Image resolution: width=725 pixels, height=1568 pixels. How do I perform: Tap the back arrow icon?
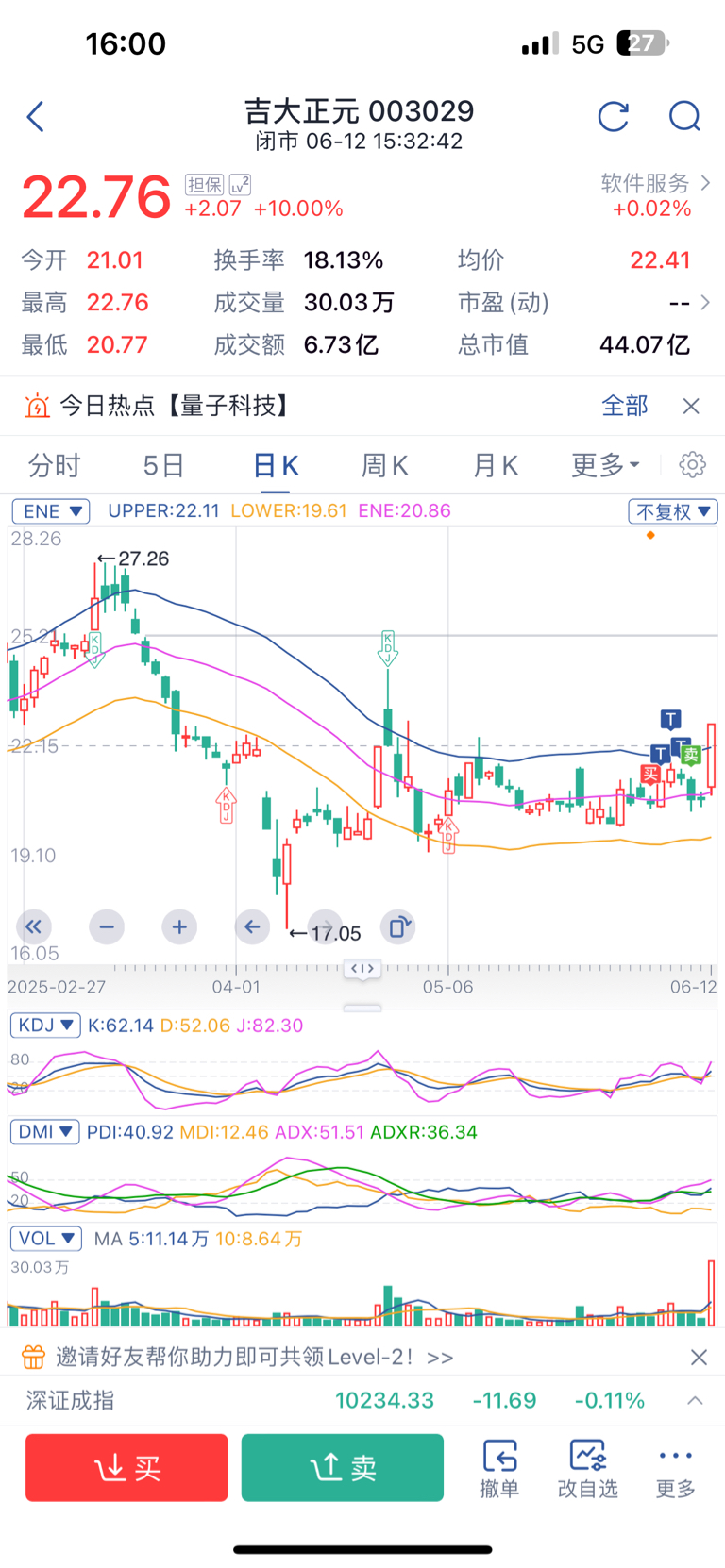(36, 117)
